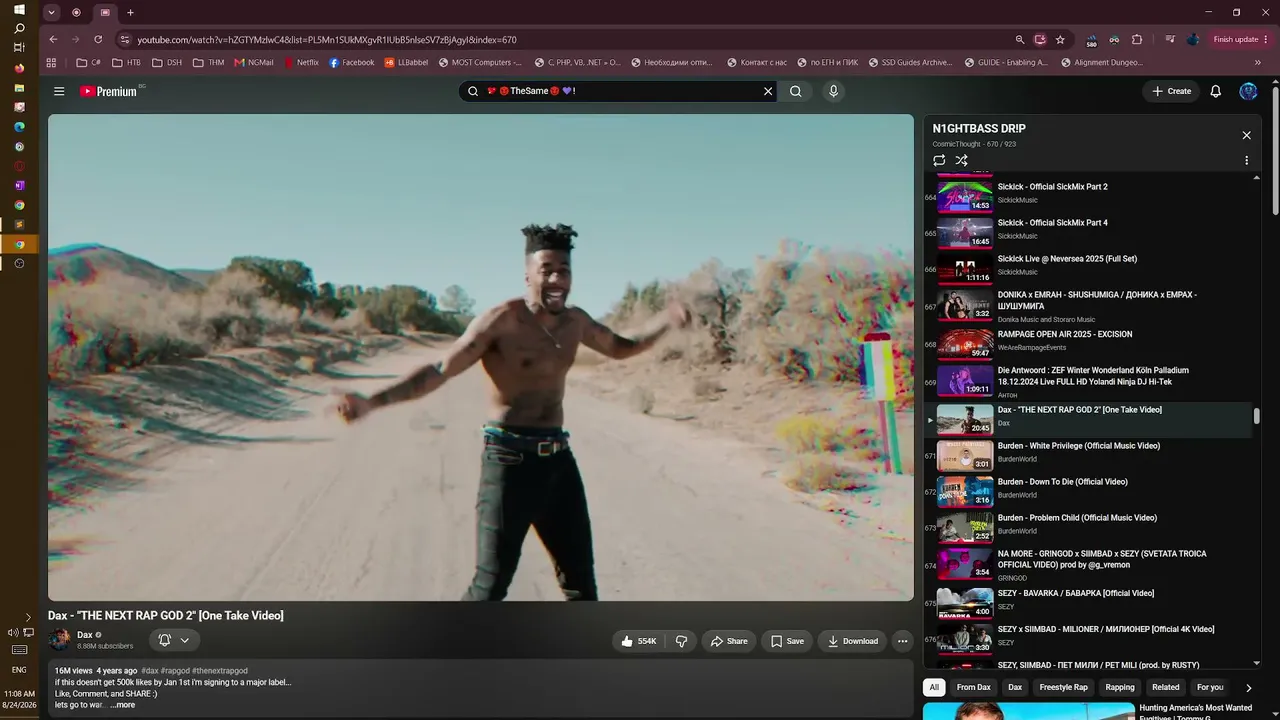Image resolution: width=1280 pixels, height=720 pixels.
Task: Toggle shuffle playlist
Action: 961,160
